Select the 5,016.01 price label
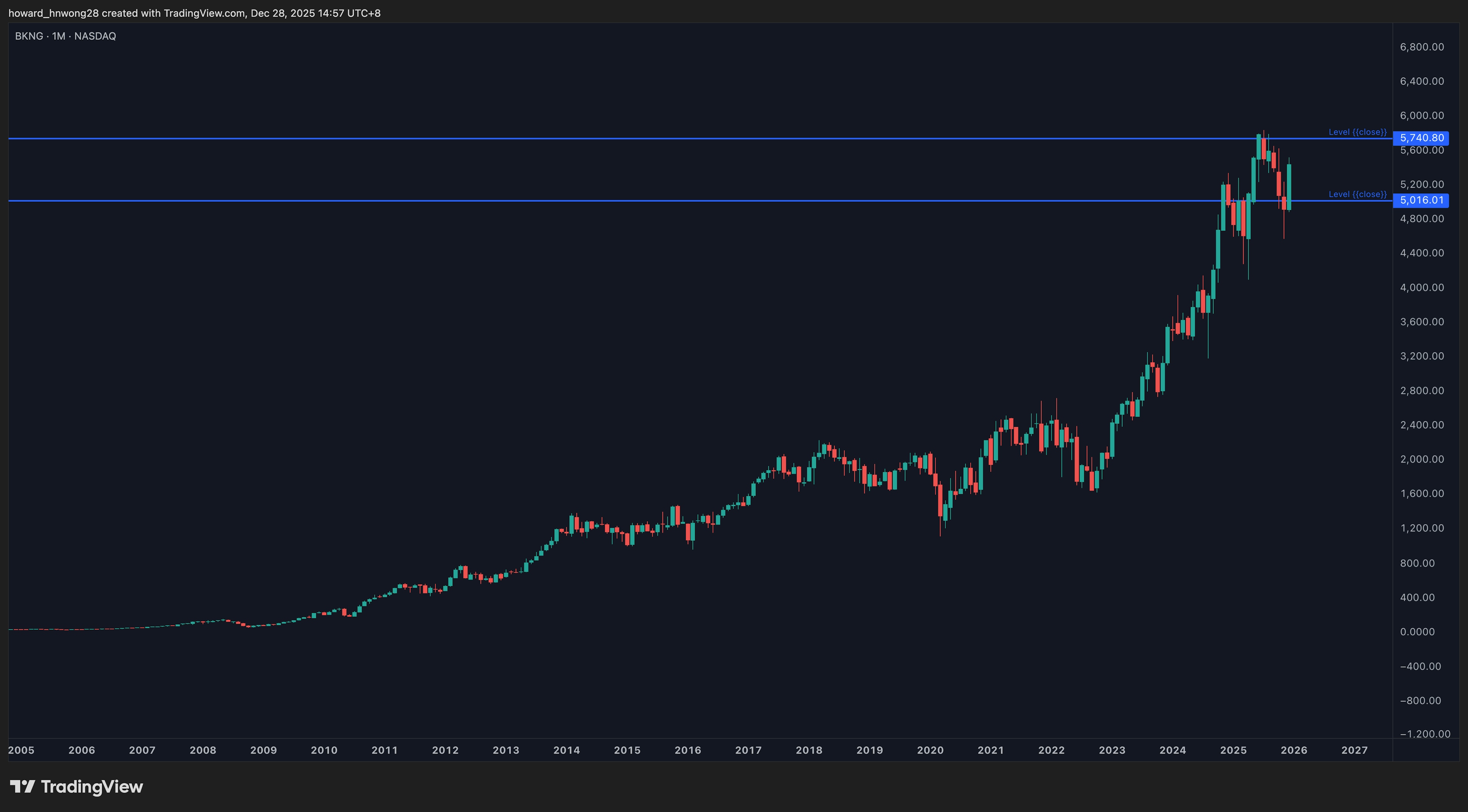Image resolution: width=1468 pixels, height=812 pixels. 1421,200
